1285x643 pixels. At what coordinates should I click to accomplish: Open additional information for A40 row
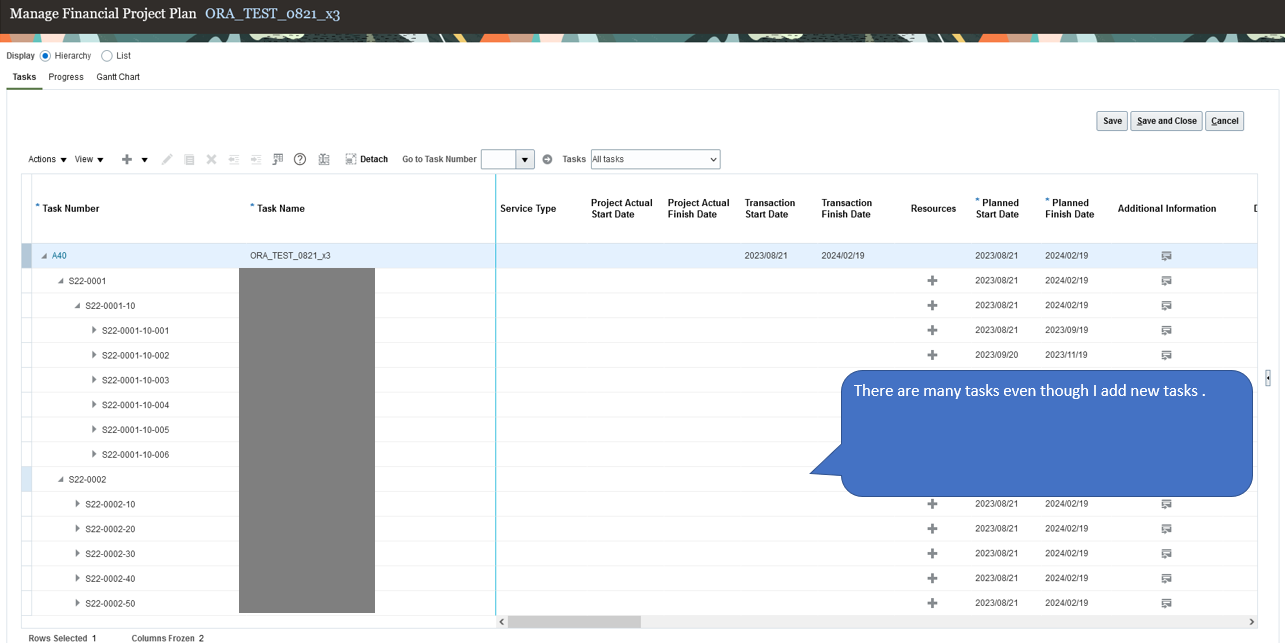1166,256
